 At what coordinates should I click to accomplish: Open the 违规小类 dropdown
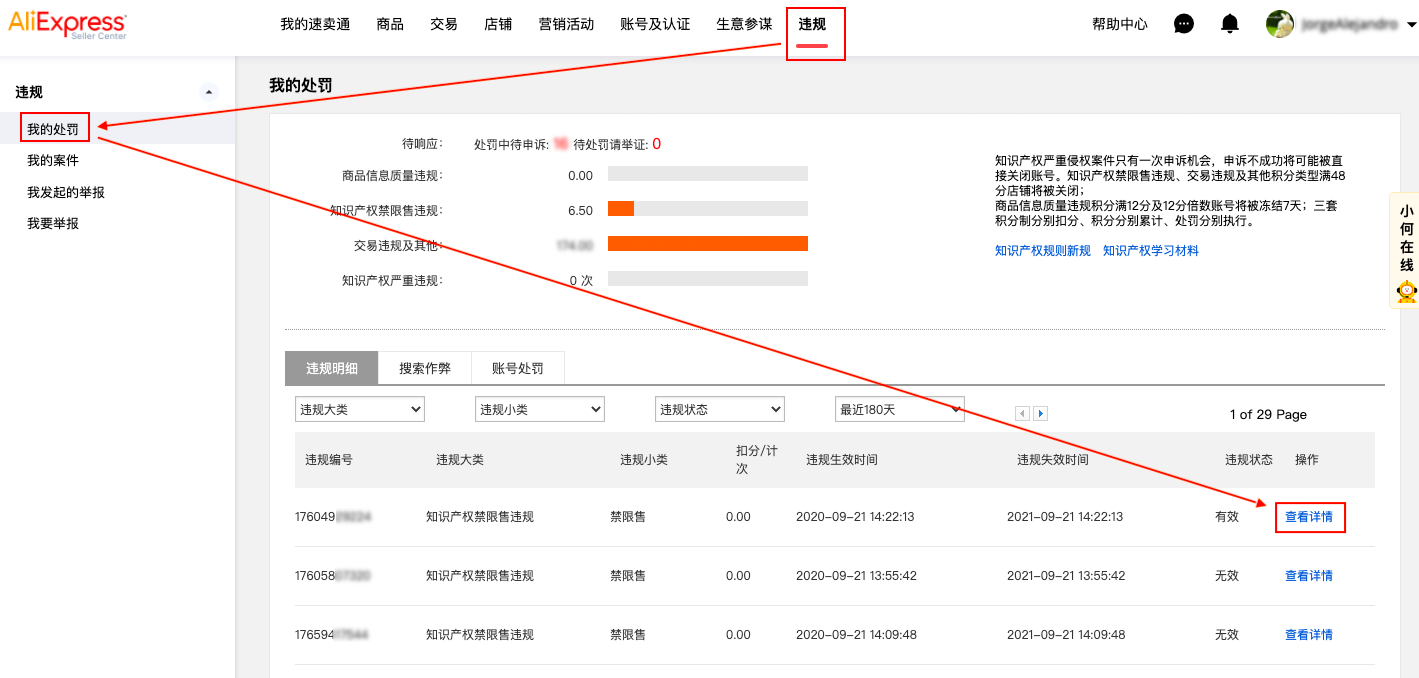(539, 408)
